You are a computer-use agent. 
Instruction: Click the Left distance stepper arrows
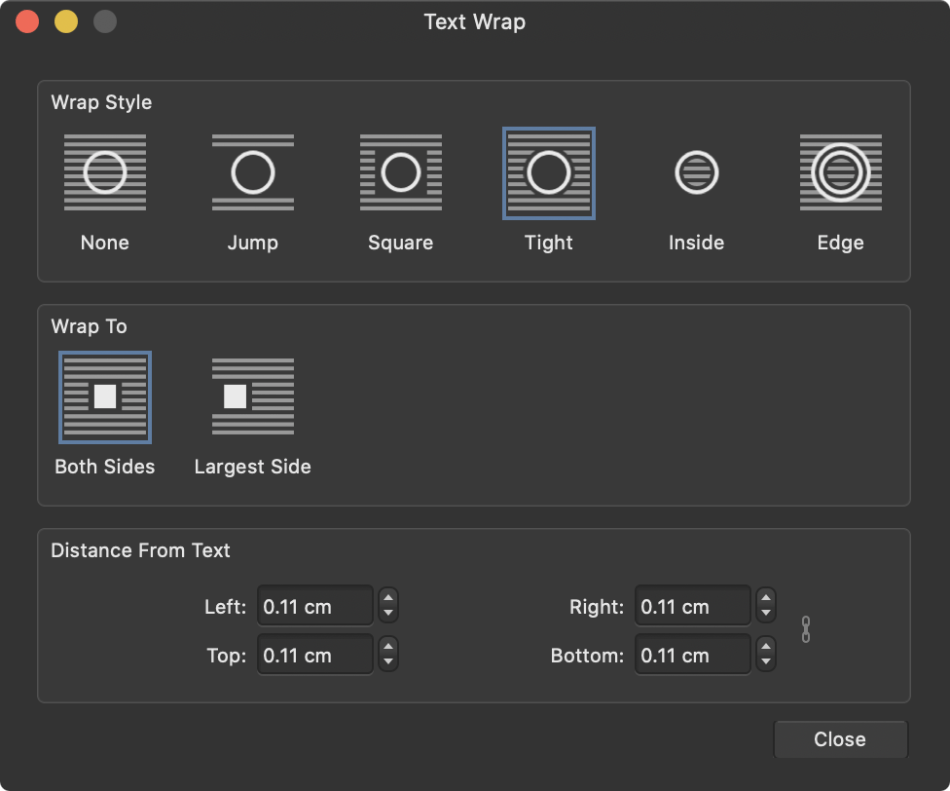pos(389,606)
